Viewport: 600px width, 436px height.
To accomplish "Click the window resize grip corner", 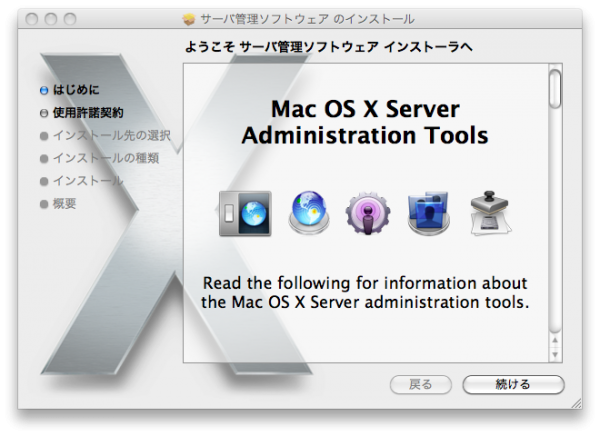I will (x=576, y=403).
